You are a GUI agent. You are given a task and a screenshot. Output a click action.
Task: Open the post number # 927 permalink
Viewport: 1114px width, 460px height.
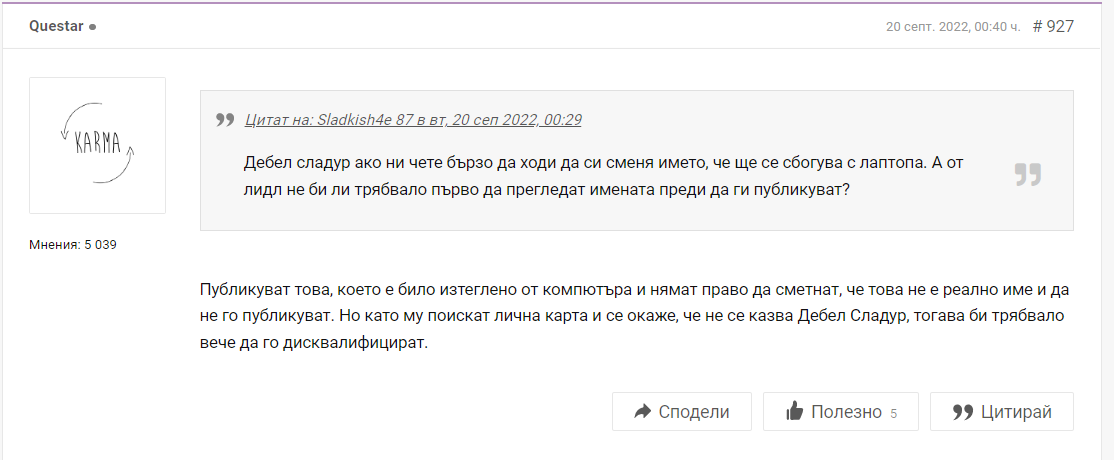click(1053, 26)
